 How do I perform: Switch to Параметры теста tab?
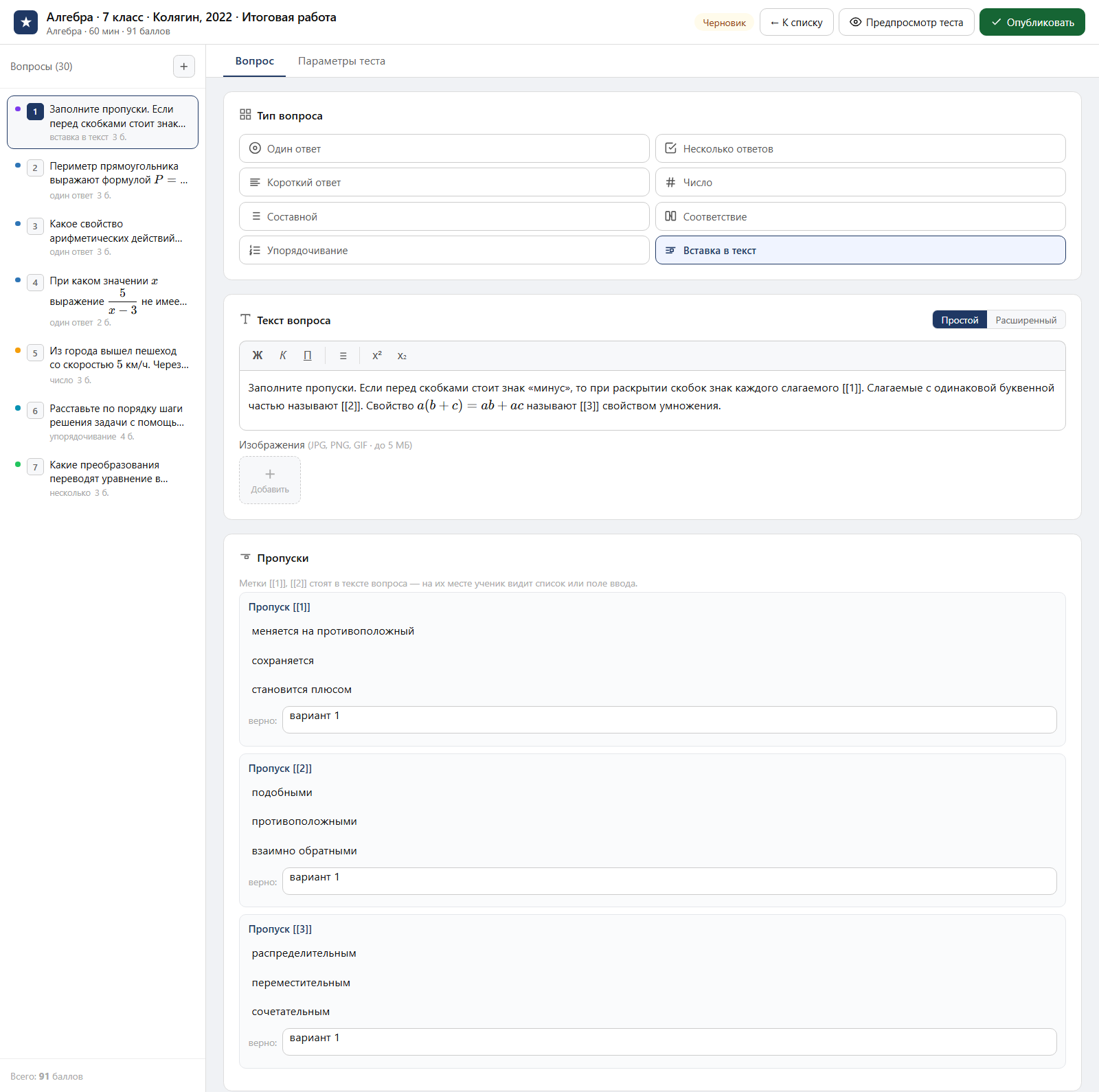point(341,61)
